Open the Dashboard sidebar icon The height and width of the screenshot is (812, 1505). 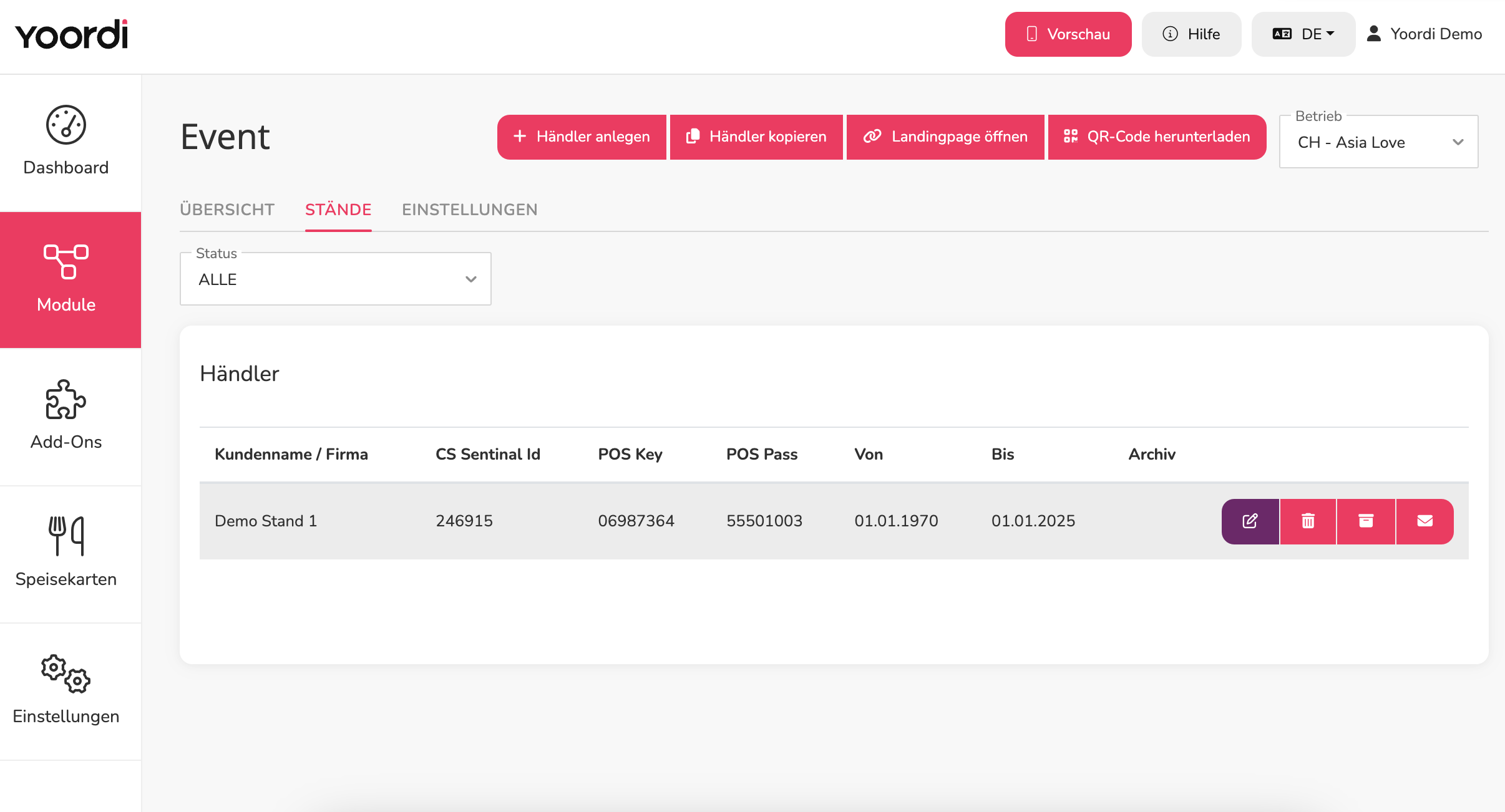point(66,125)
